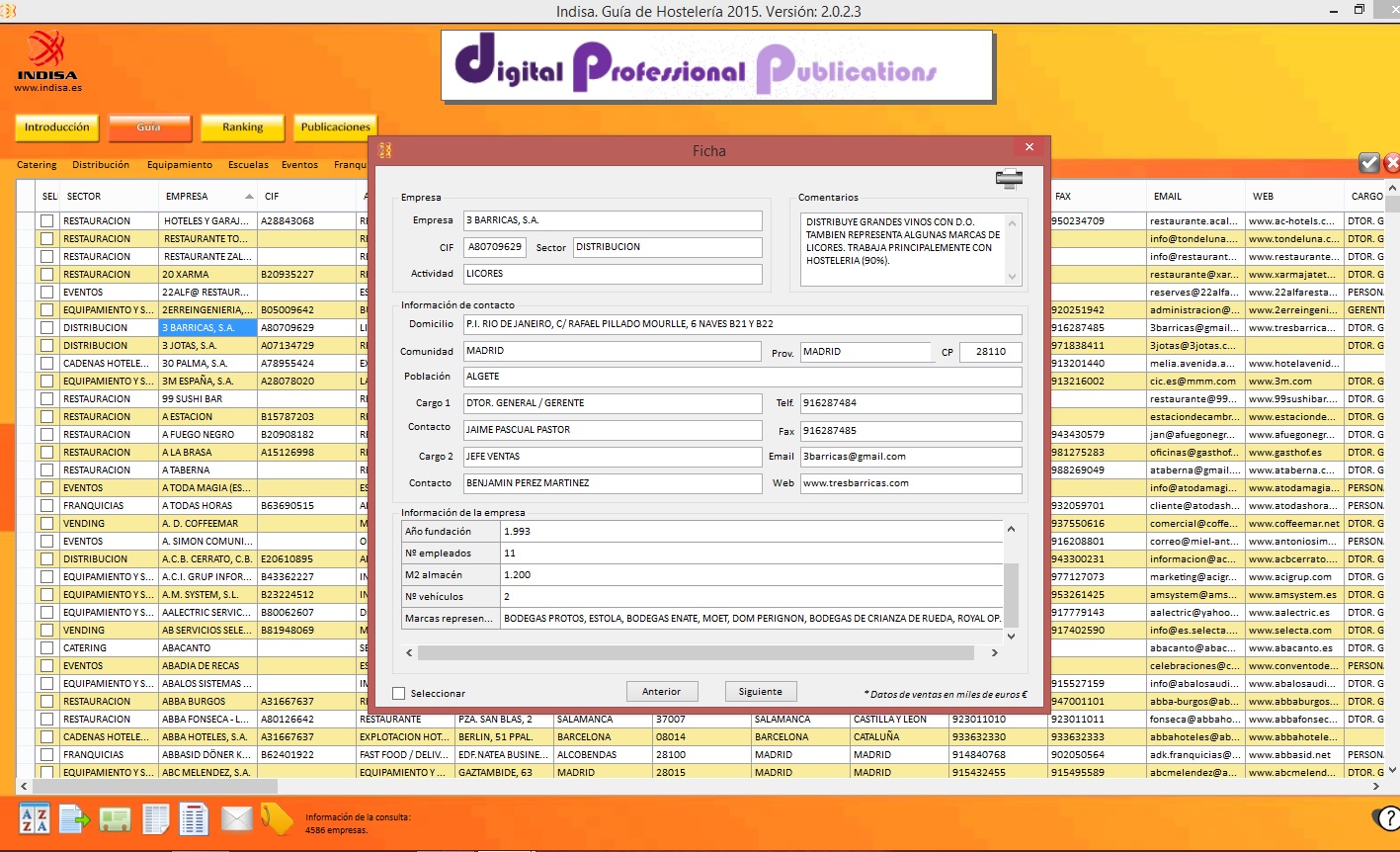Click the INDISA logo

tap(46, 54)
